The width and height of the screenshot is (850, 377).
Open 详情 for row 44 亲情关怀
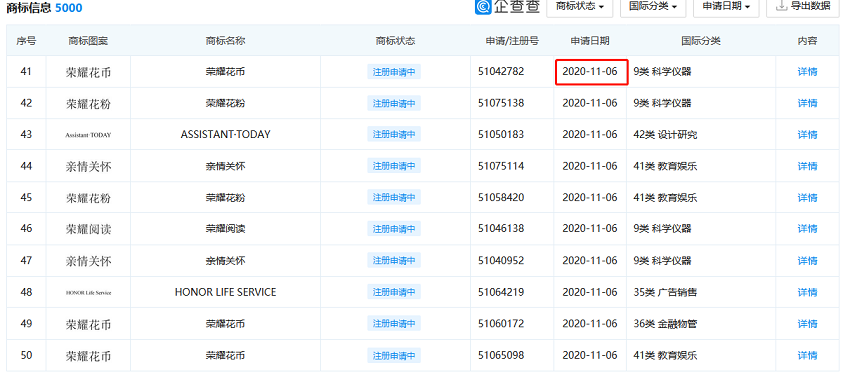click(807, 166)
